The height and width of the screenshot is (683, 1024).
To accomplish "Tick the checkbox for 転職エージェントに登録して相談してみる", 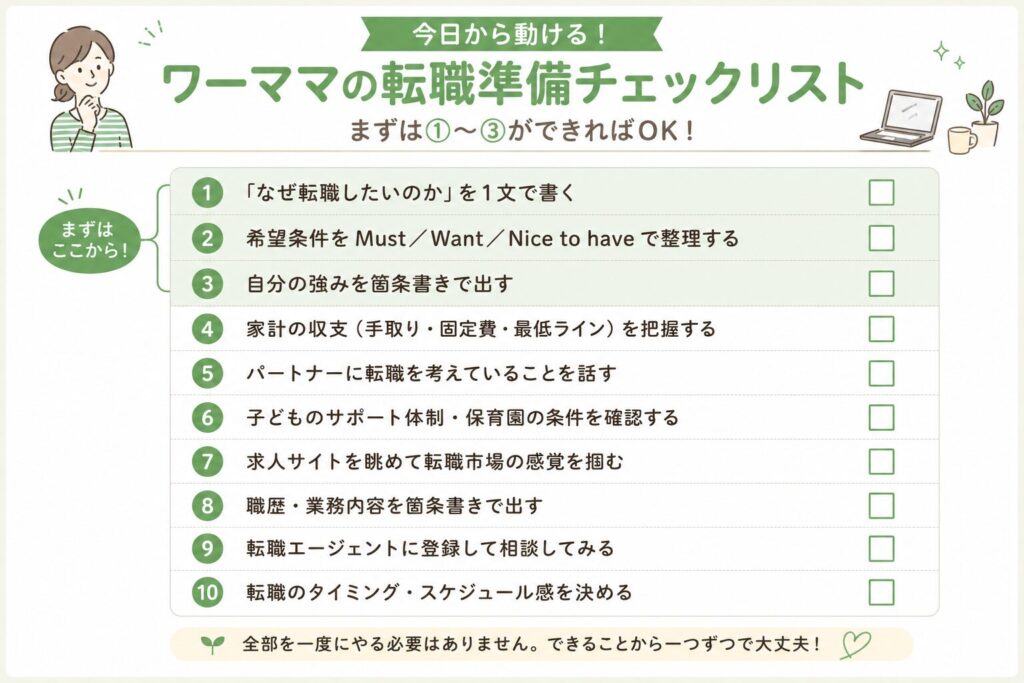I will (x=881, y=548).
